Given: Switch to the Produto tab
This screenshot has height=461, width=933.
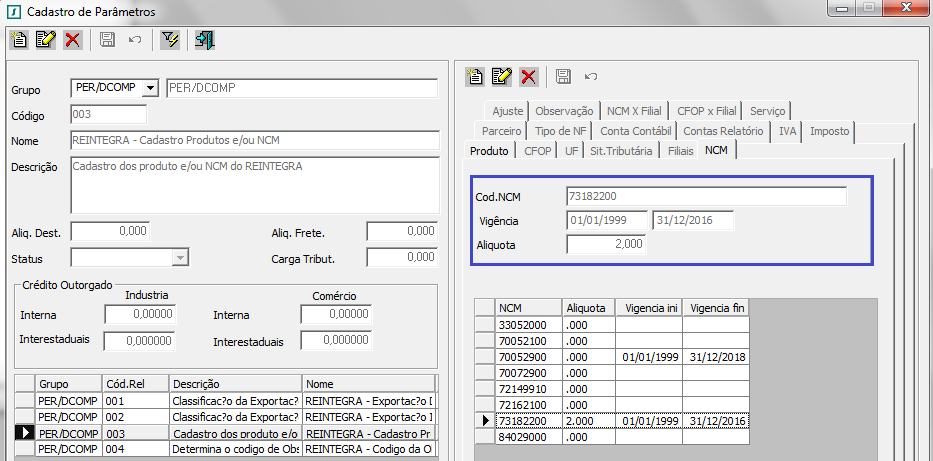Looking at the screenshot, I should tap(489, 151).
